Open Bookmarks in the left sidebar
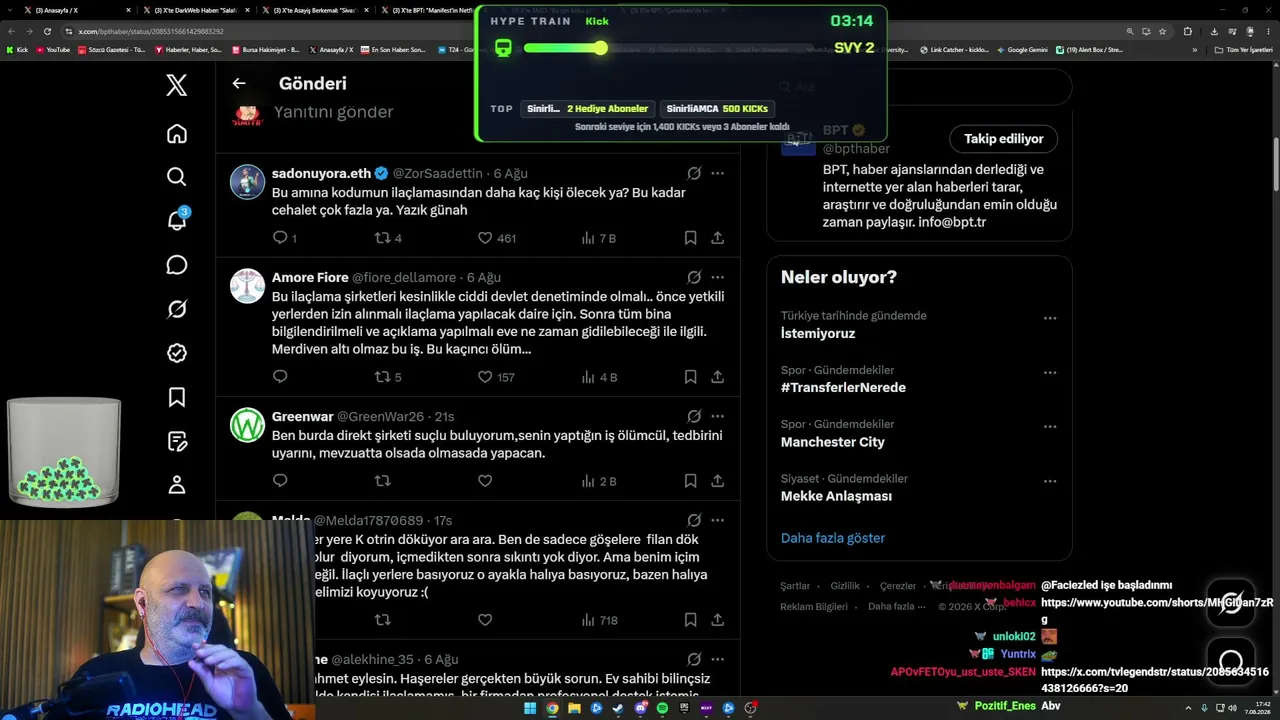This screenshot has height=720, width=1280. coord(177,397)
